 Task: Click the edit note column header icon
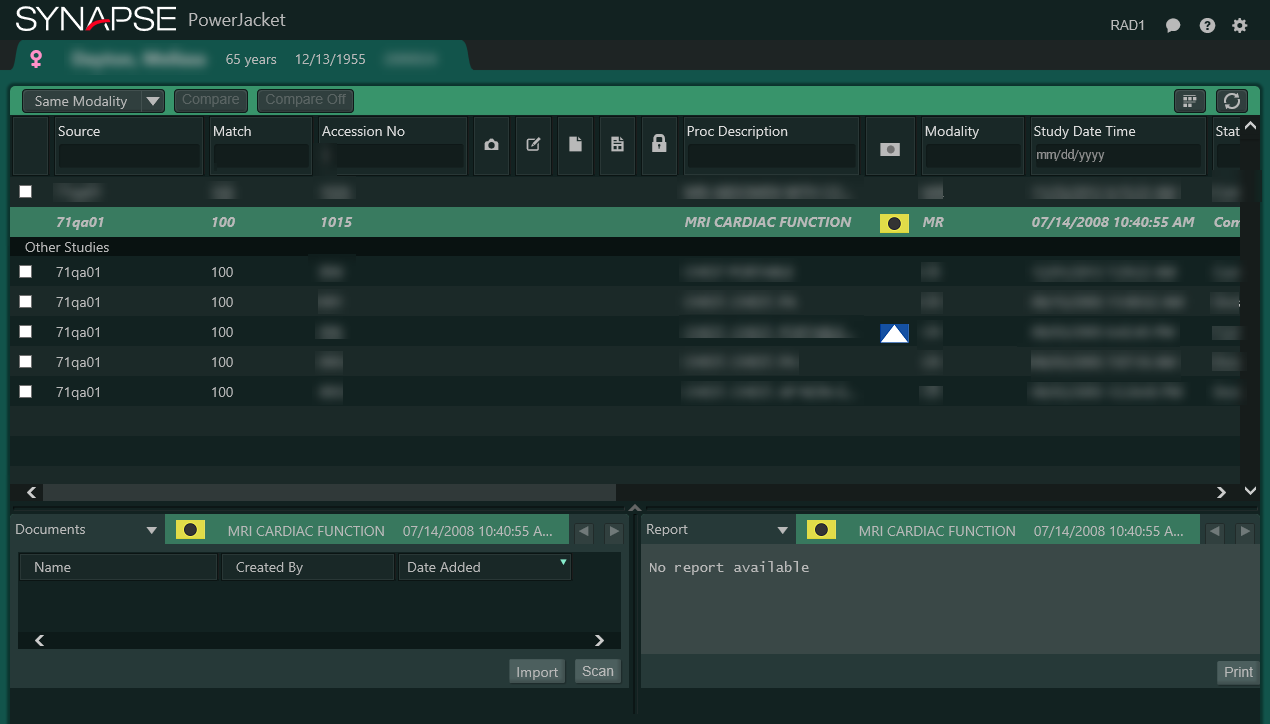pos(533,145)
